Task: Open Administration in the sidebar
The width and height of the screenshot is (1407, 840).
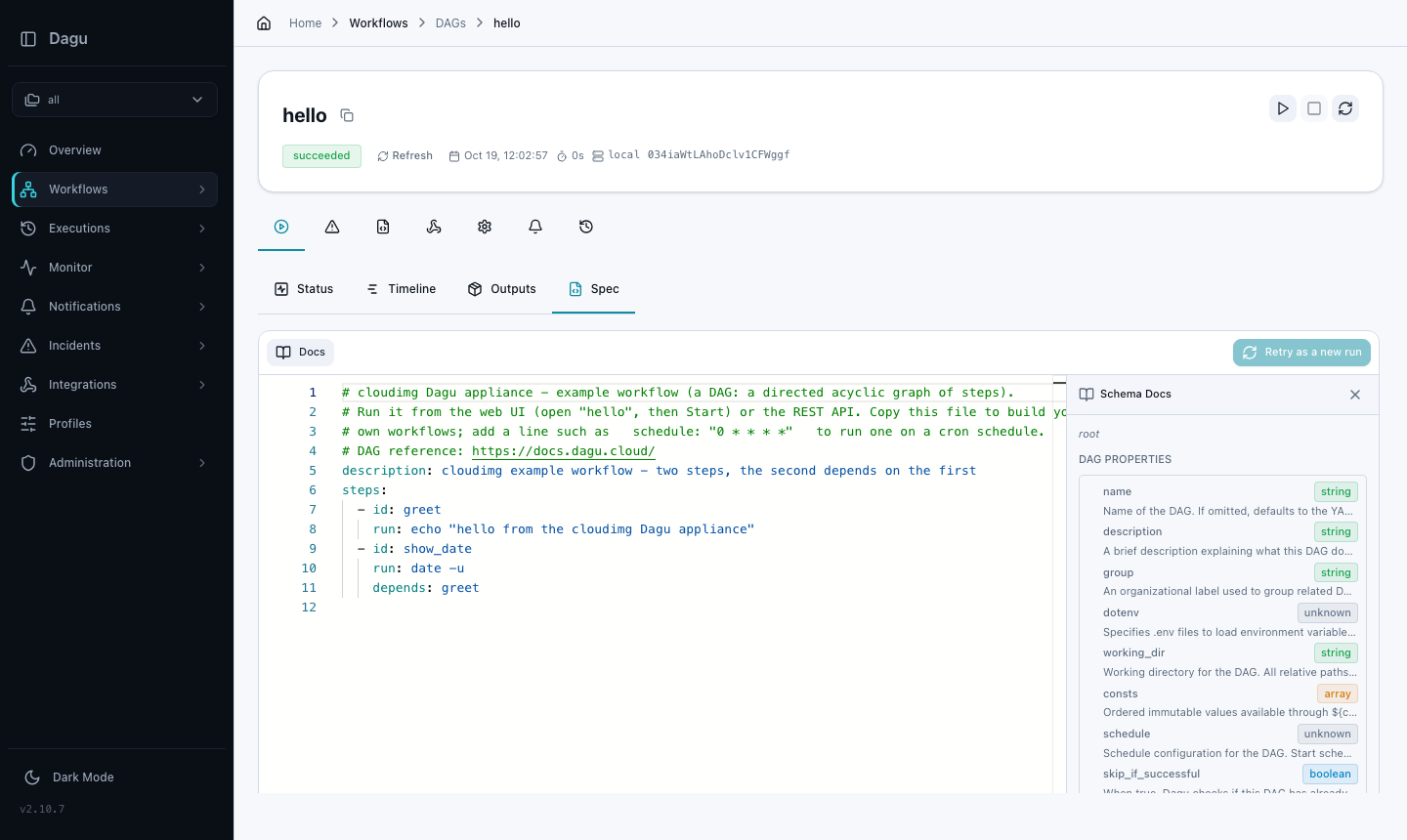Action: pyautogui.click(x=114, y=463)
